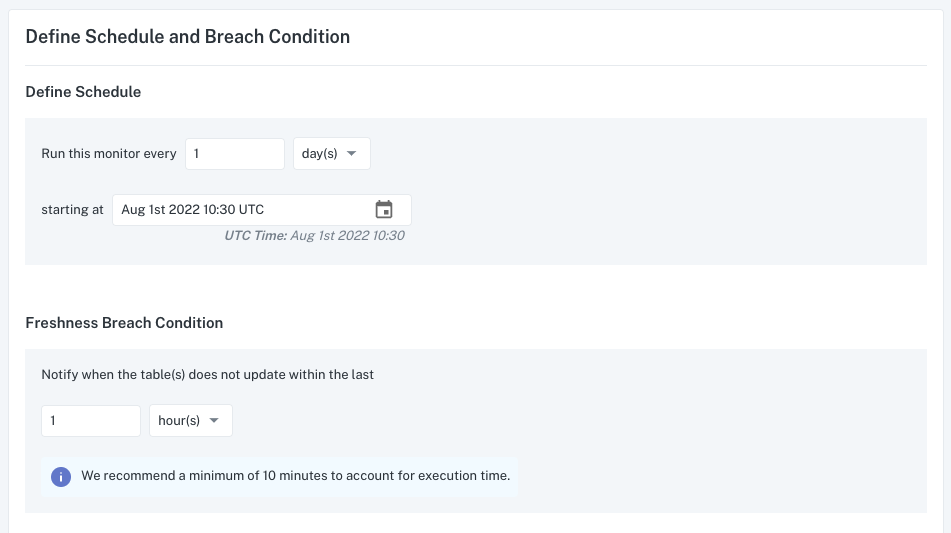
Task: Click 'Aug 1st 2022 10:30 UTC' date text
Action: pyautogui.click(x=192, y=210)
